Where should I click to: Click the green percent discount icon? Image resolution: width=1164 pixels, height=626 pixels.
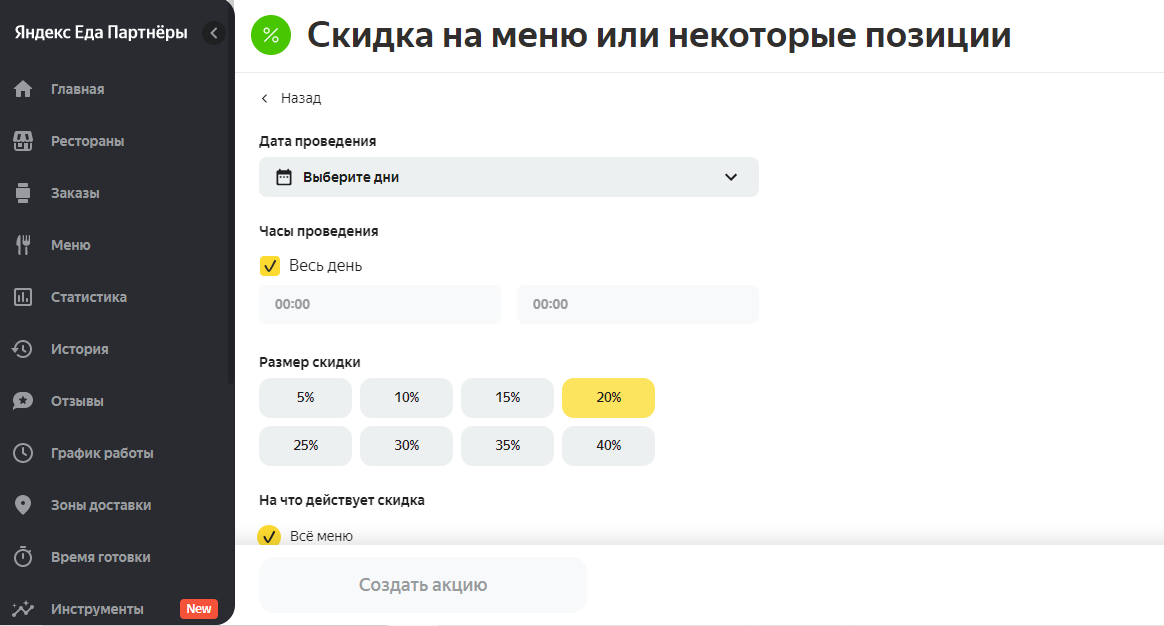(x=271, y=35)
